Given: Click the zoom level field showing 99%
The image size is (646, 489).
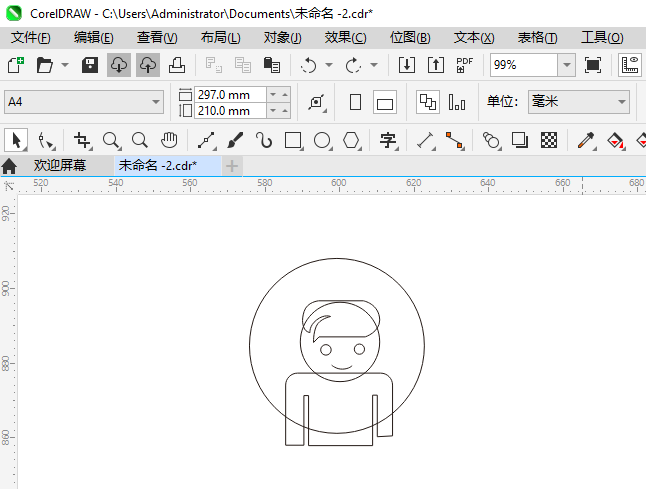Looking at the screenshot, I should click(524, 65).
